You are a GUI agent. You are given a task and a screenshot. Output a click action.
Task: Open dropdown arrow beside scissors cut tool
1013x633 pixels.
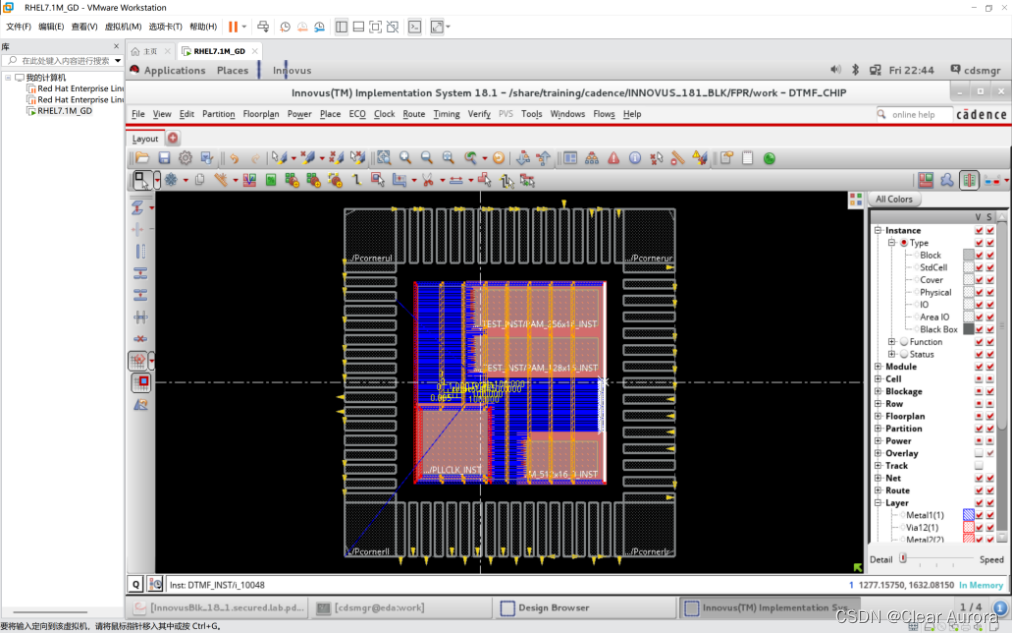442,181
